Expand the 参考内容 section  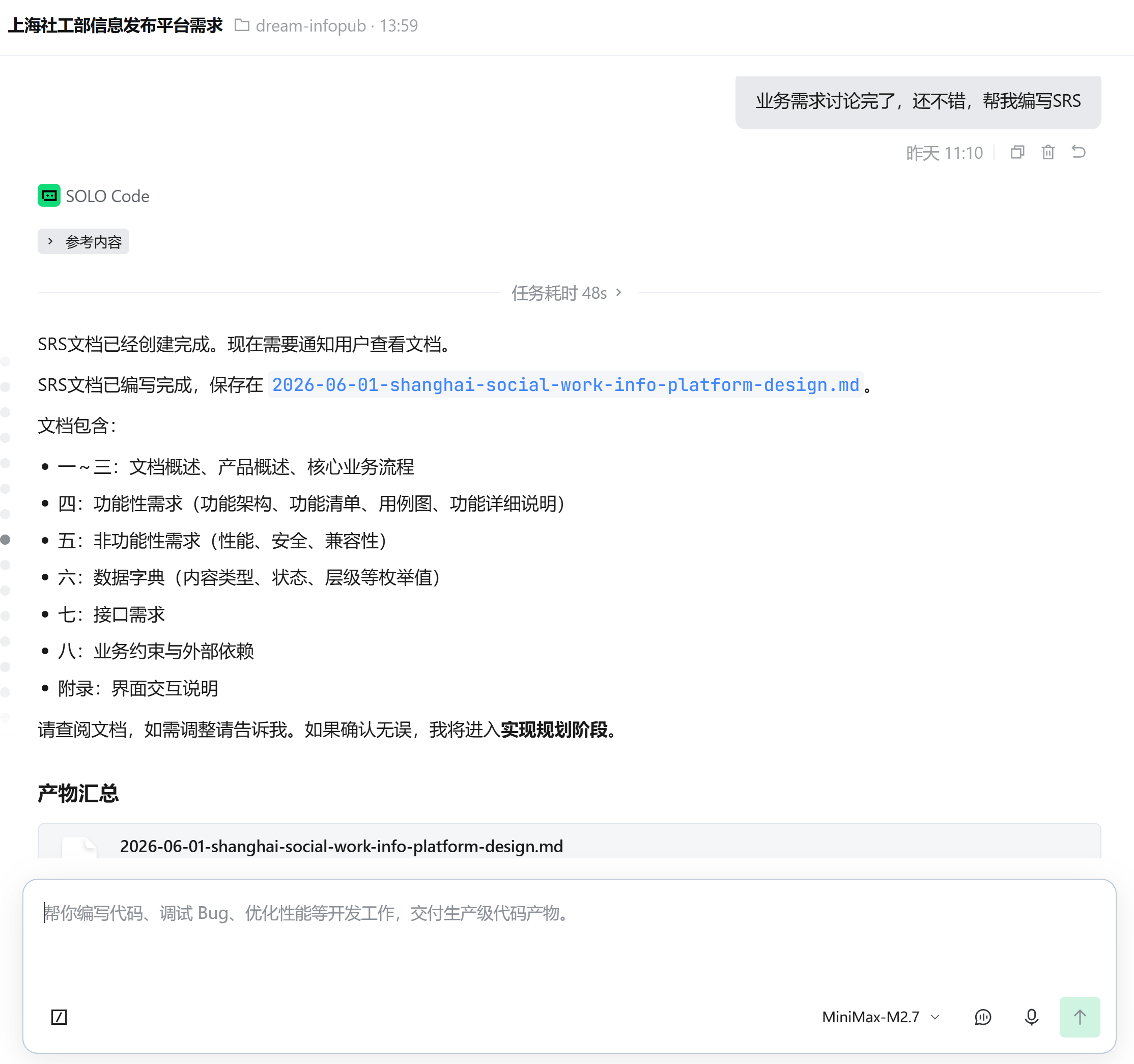click(83, 241)
